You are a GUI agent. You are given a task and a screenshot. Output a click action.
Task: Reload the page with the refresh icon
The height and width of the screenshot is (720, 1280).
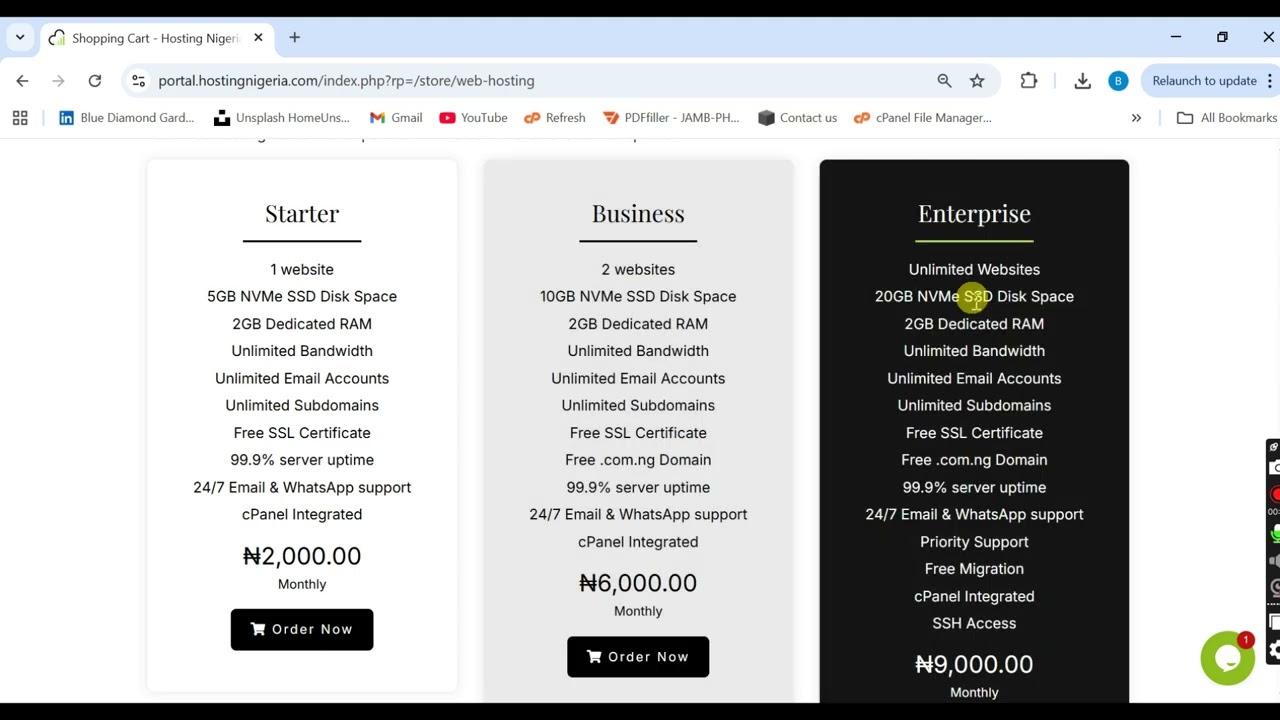point(94,81)
